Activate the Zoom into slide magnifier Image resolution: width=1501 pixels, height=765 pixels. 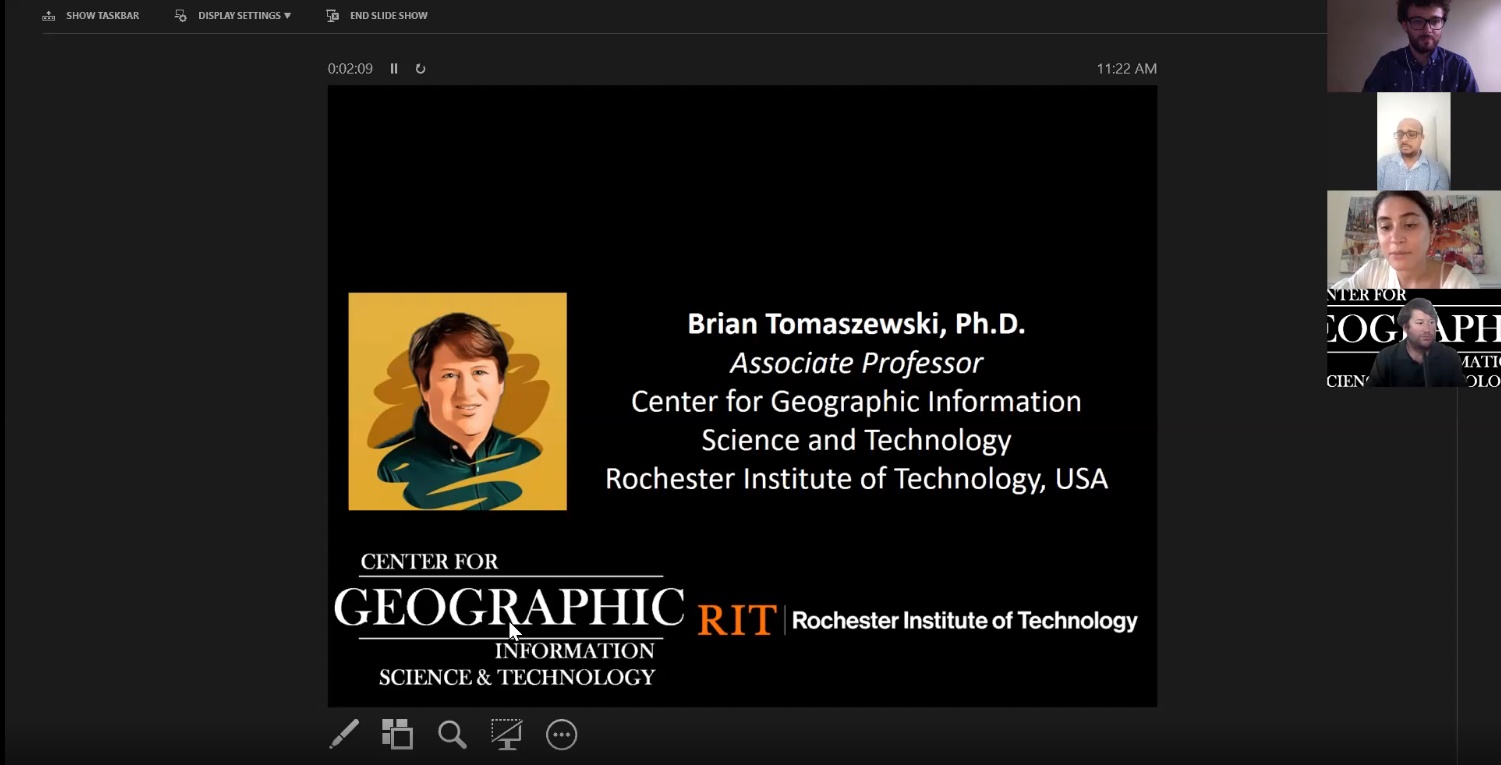coord(452,735)
